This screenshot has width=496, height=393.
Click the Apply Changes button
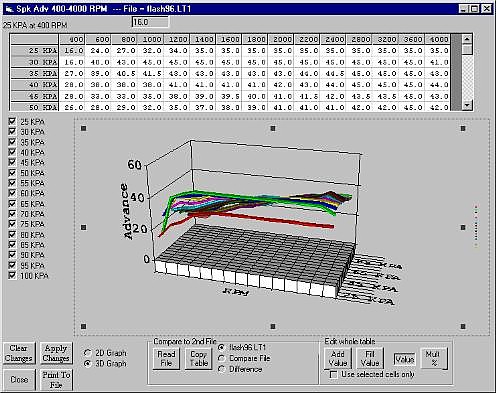pos(56,353)
